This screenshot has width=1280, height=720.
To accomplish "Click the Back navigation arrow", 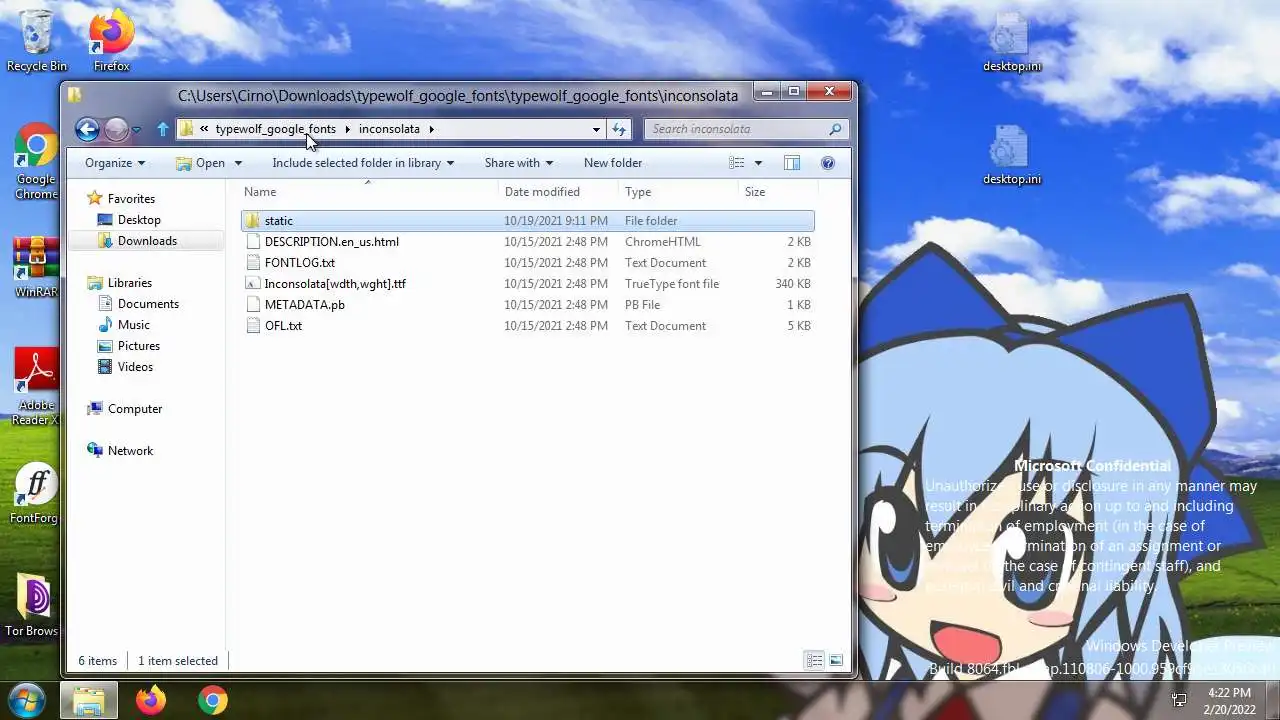I will click(87, 129).
